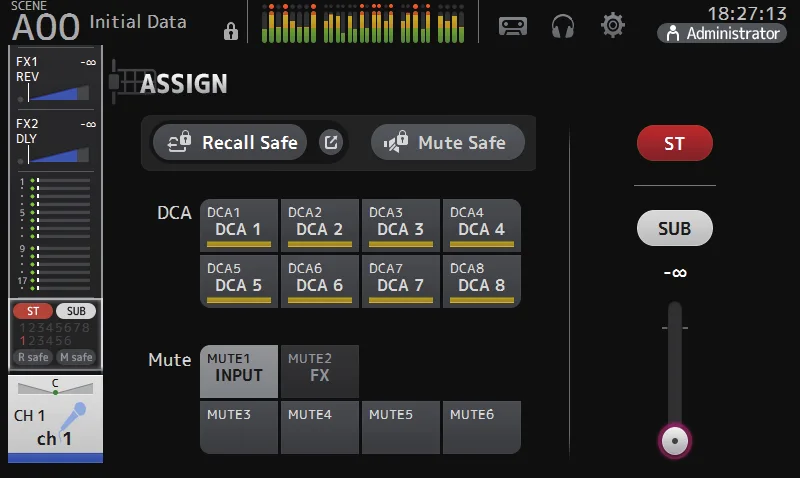Toggle MUTE1 INPUT group
Screen dimensions: 800x478
click(x=239, y=371)
